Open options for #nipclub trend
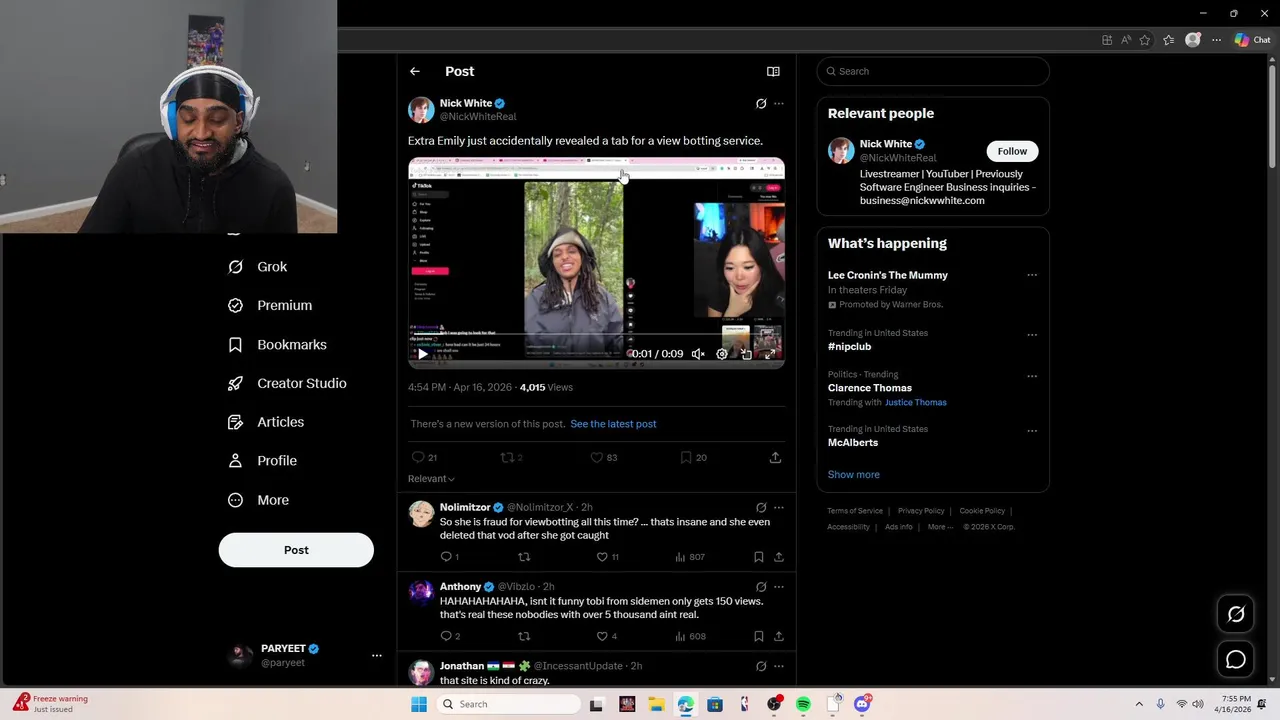 (x=1032, y=335)
